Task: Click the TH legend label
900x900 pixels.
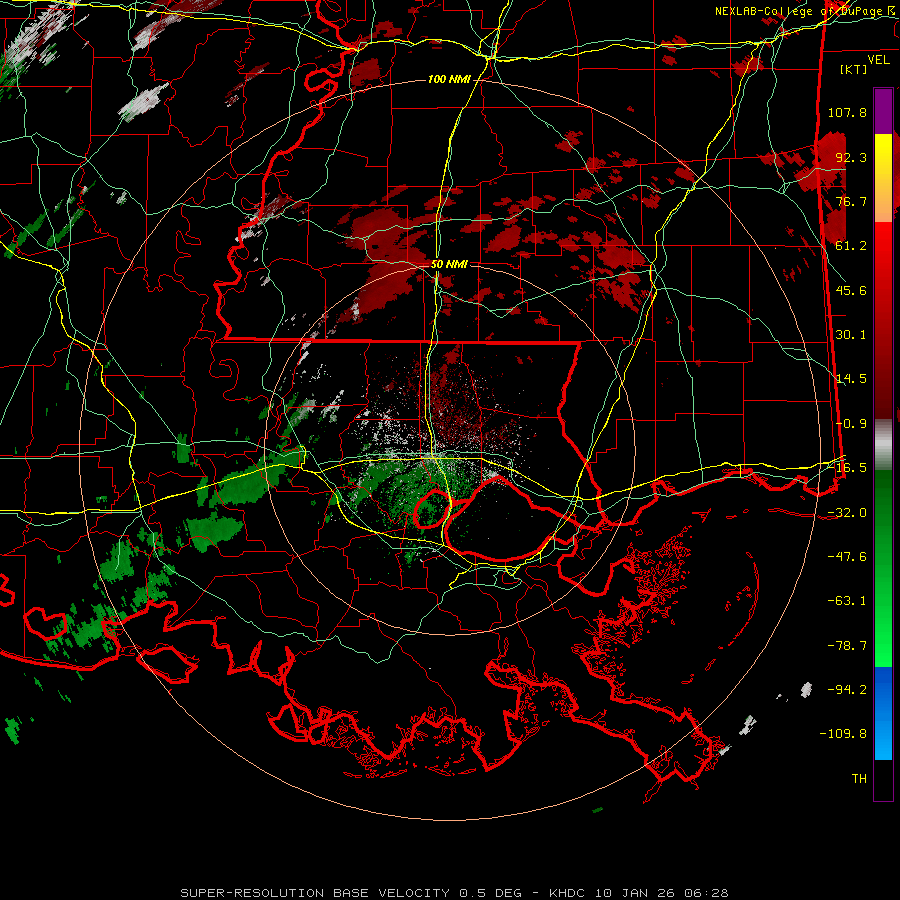Action: tap(859, 779)
